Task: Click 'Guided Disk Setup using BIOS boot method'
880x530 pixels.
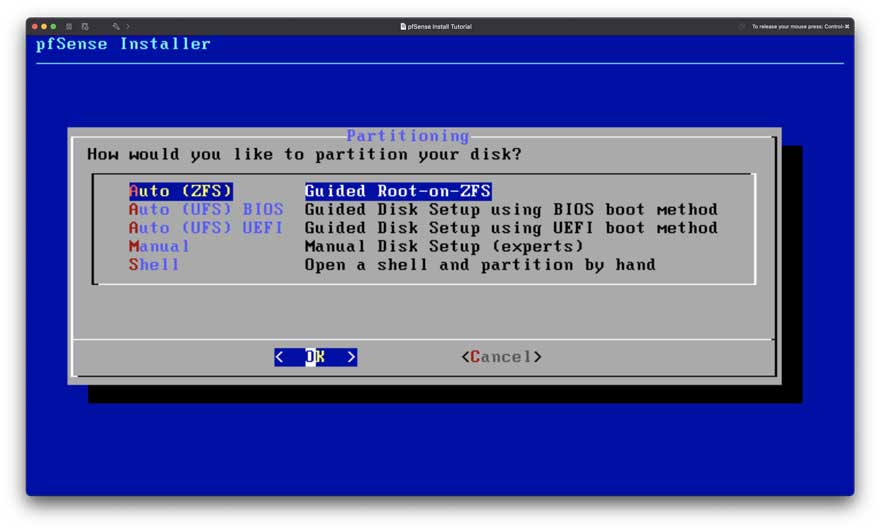Action: coord(511,210)
